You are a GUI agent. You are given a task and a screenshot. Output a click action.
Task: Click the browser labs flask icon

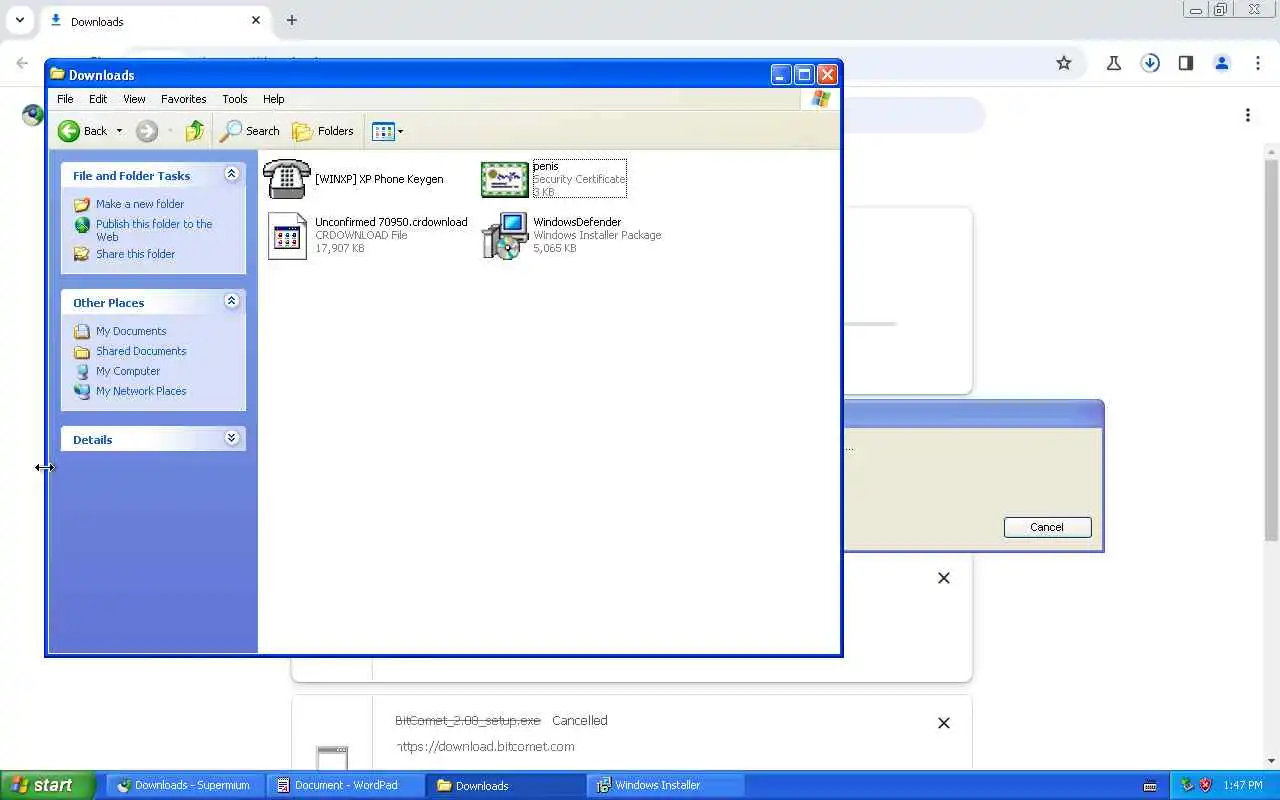click(x=1114, y=63)
